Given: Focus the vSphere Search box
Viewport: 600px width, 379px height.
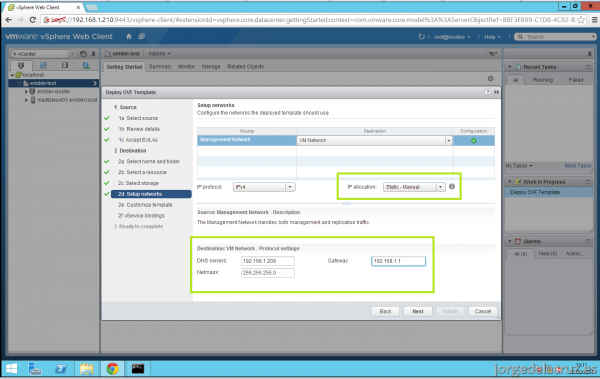Looking at the screenshot, I should 556,37.
